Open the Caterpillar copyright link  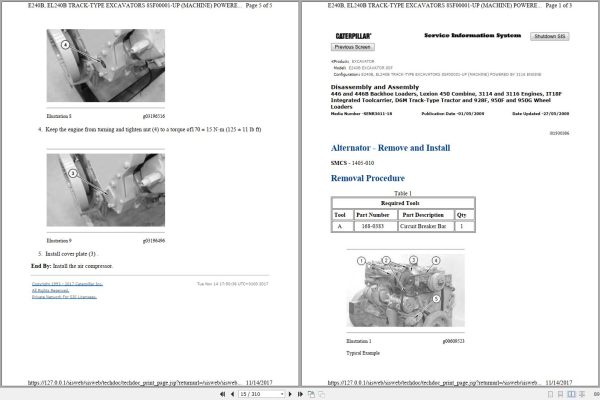tap(67, 284)
